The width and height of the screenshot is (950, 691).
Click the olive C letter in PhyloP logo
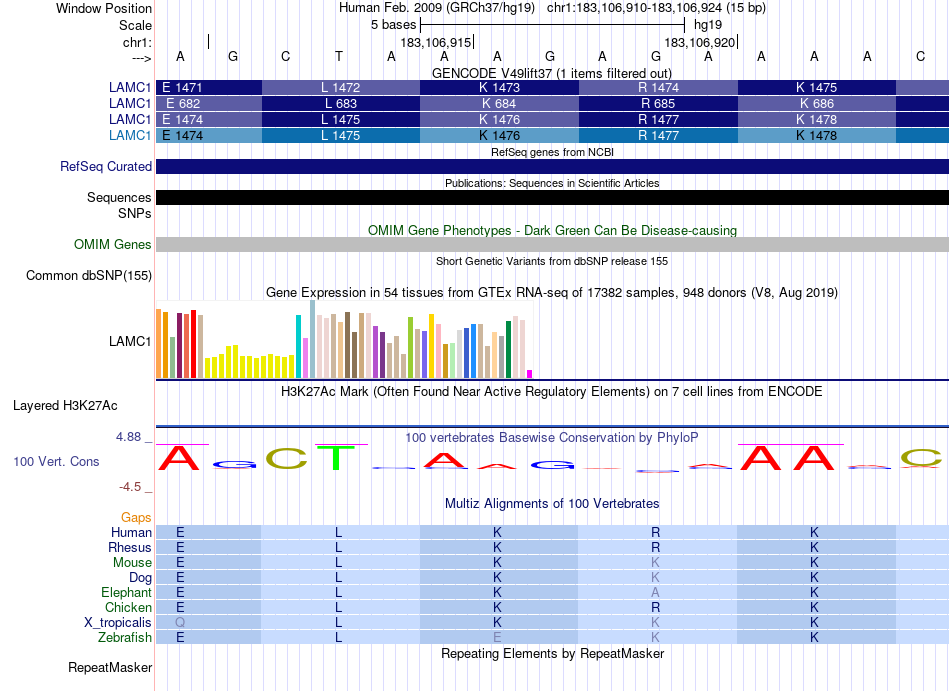click(286, 458)
